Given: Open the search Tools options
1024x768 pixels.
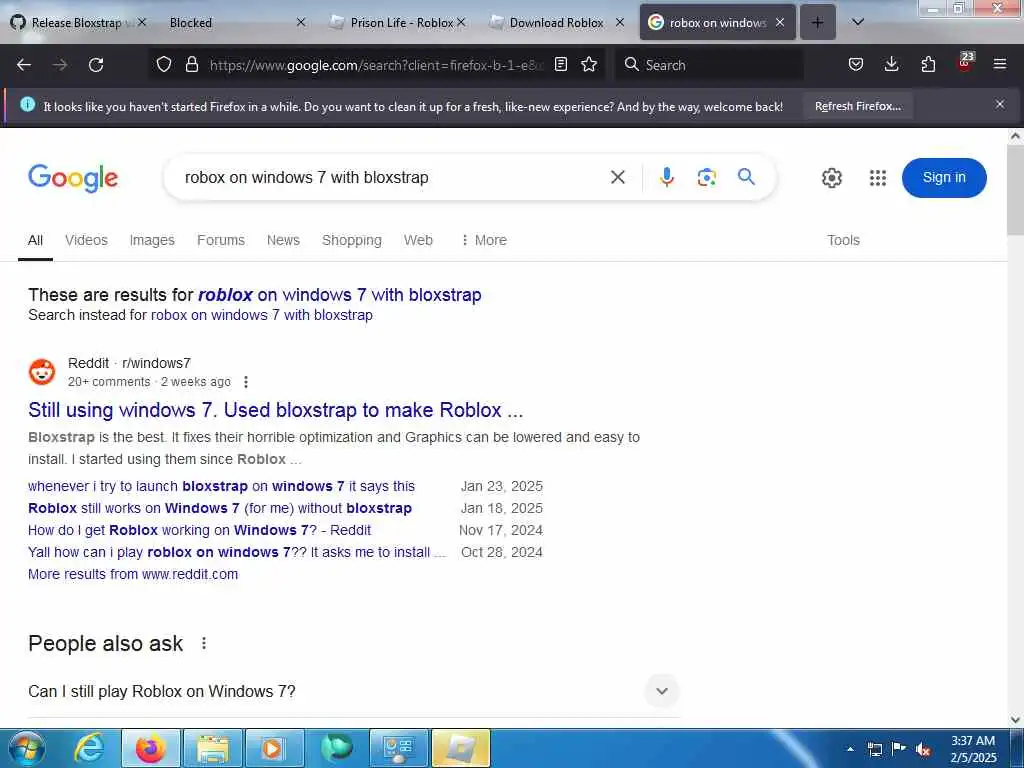Looking at the screenshot, I should (x=843, y=240).
